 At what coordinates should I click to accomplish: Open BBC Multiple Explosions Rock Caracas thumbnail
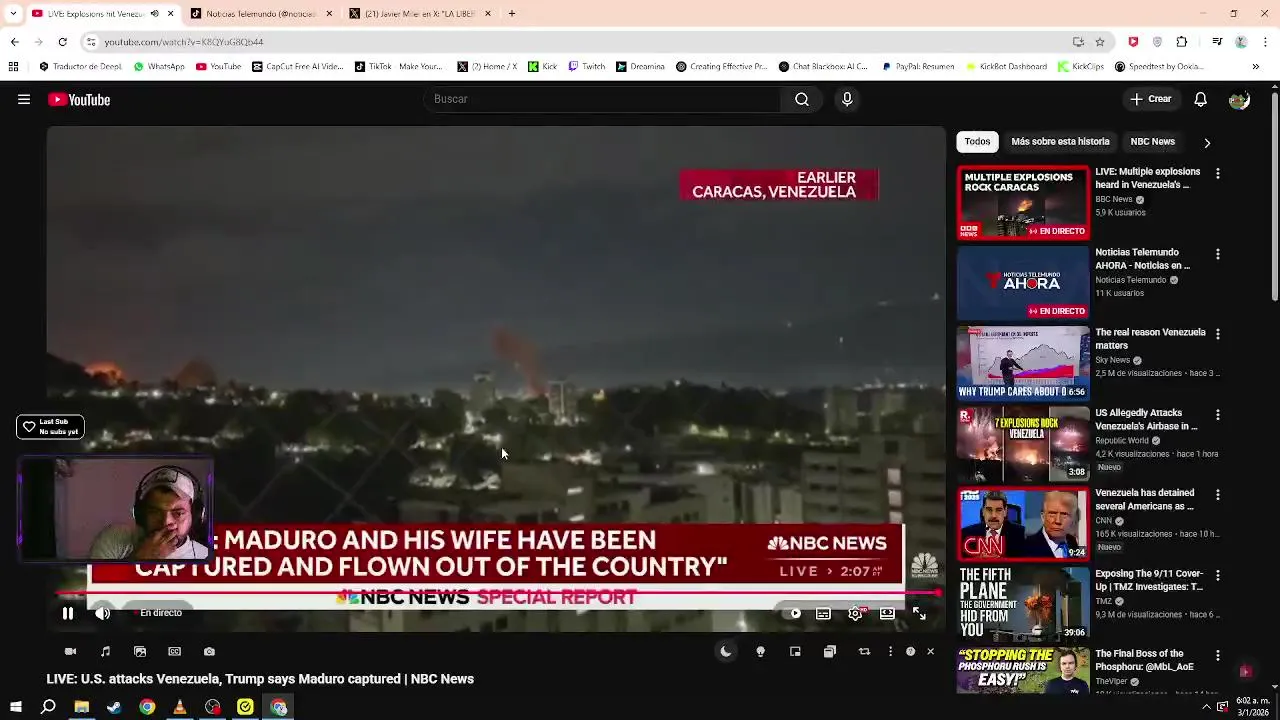tap(1023, 203)
